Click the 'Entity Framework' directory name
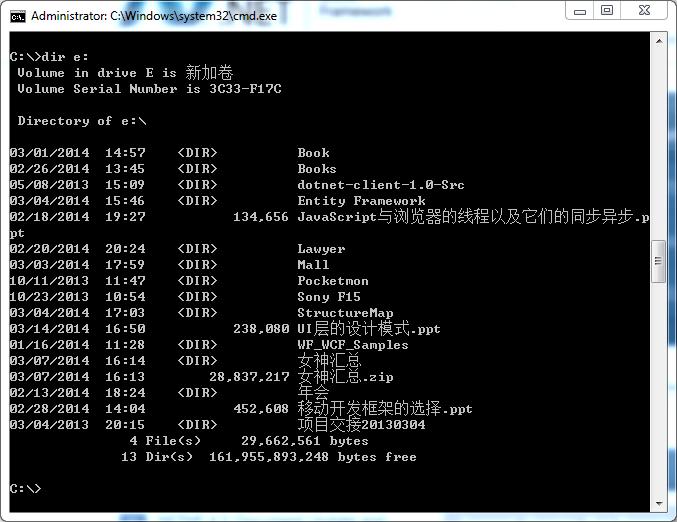Image resolution: width=677 pixels, height=522 pixels. coord(361,201)
